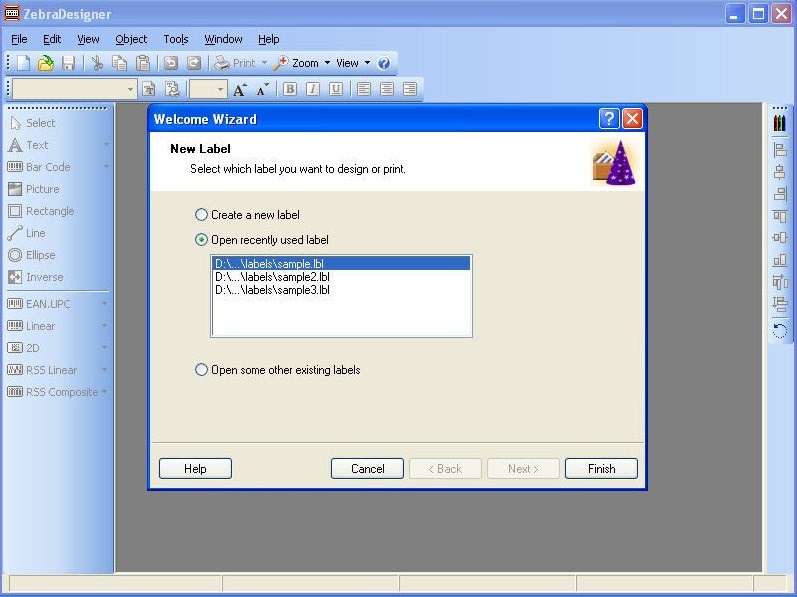Click the rotate icon in right toolbar
This screenshot has width=797, height=597.
pos(780,331)
